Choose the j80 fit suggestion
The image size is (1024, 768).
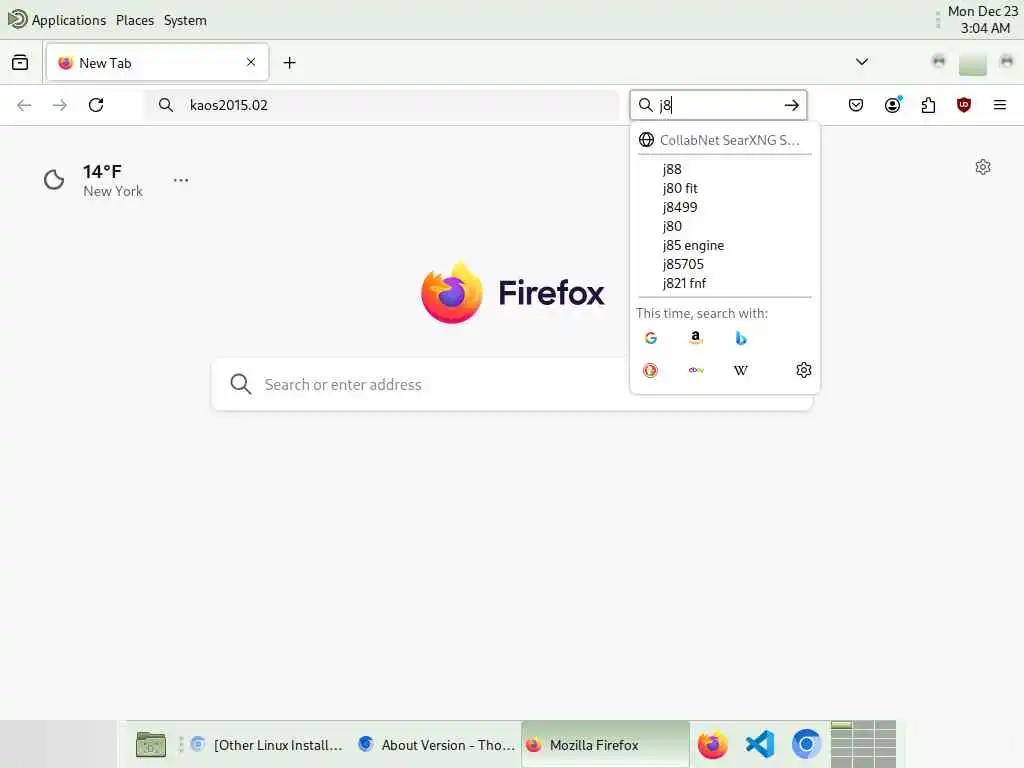(724, 188)
